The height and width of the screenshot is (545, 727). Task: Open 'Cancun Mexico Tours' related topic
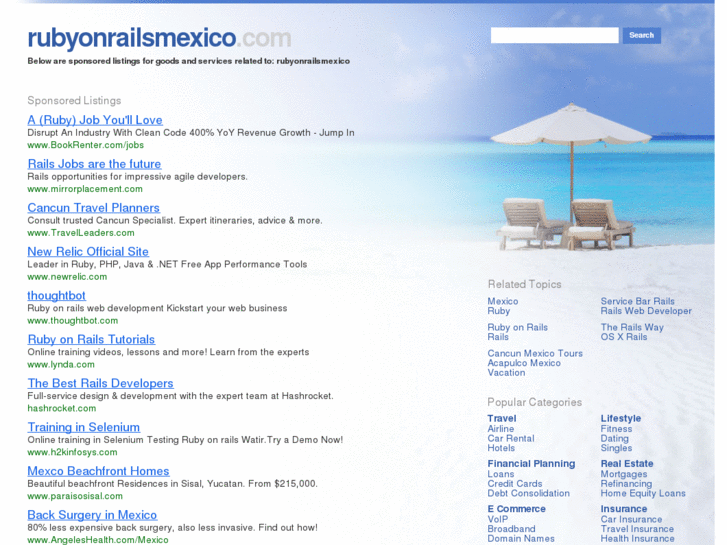[x=535, y=353]
